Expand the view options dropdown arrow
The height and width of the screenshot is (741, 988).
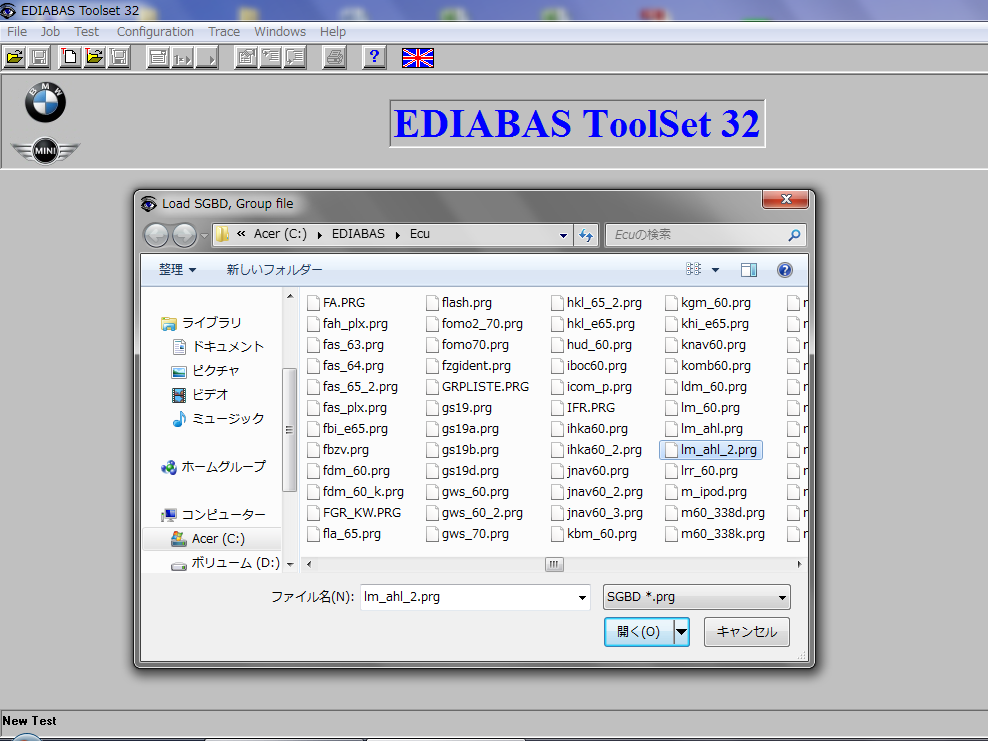point(715,270)
